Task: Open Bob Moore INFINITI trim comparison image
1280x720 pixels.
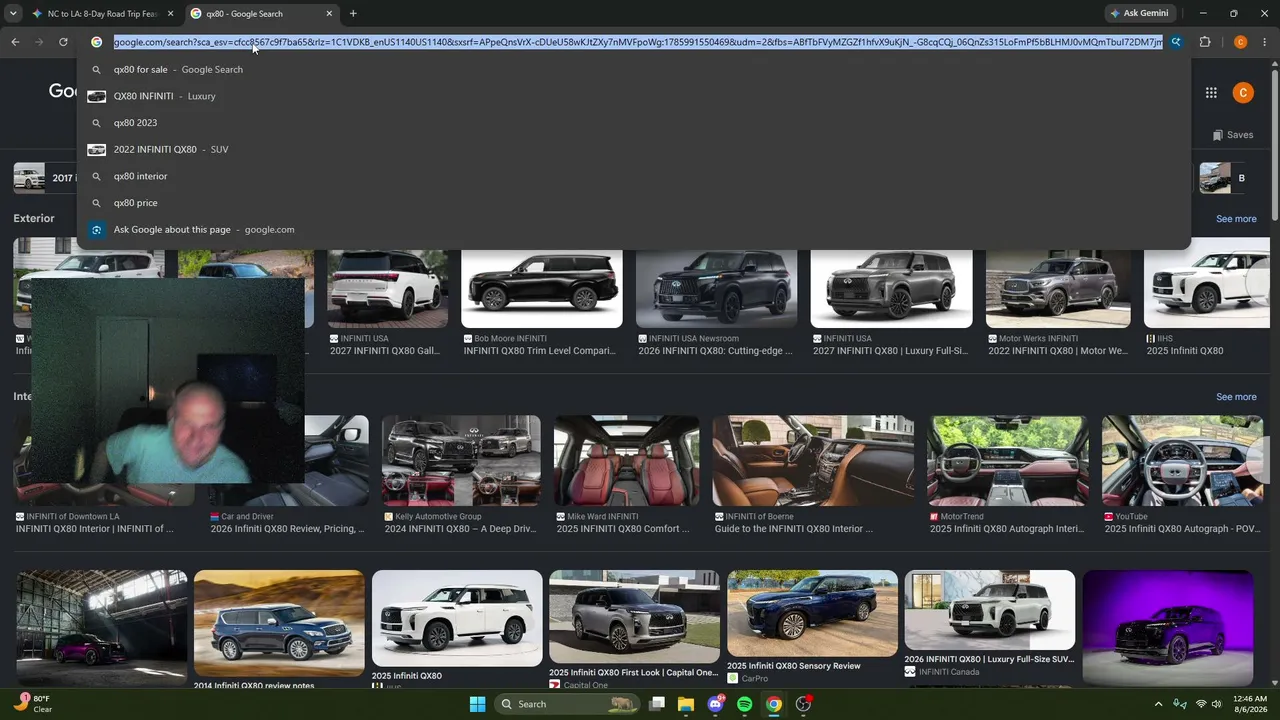Action: coord(541,289)
